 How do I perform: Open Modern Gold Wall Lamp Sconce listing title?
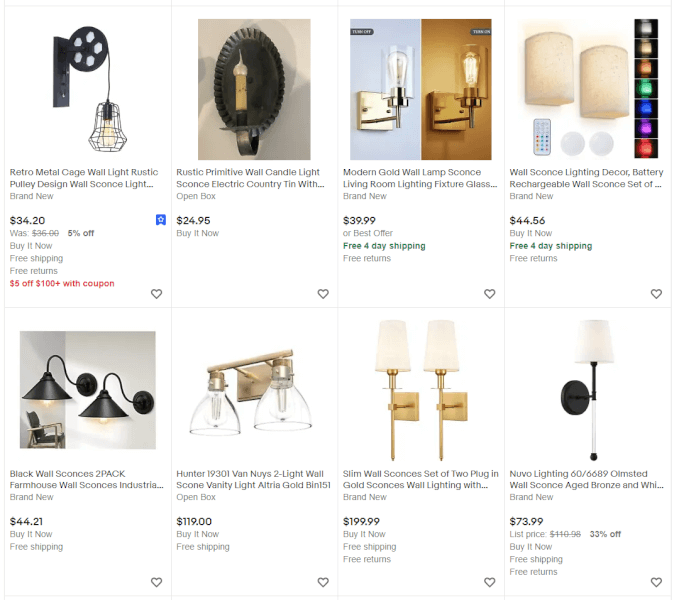point(418,178)
